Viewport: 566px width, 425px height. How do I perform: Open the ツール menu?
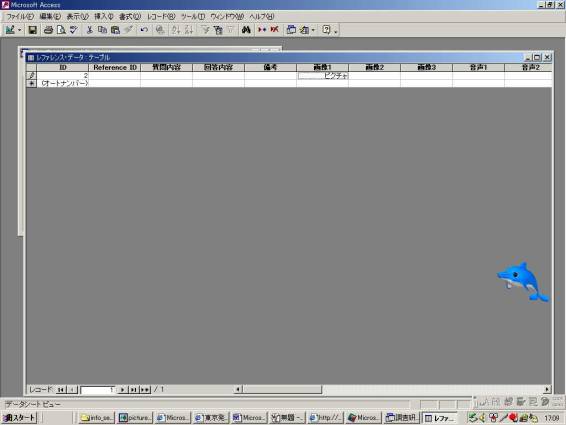coord(193,17)
